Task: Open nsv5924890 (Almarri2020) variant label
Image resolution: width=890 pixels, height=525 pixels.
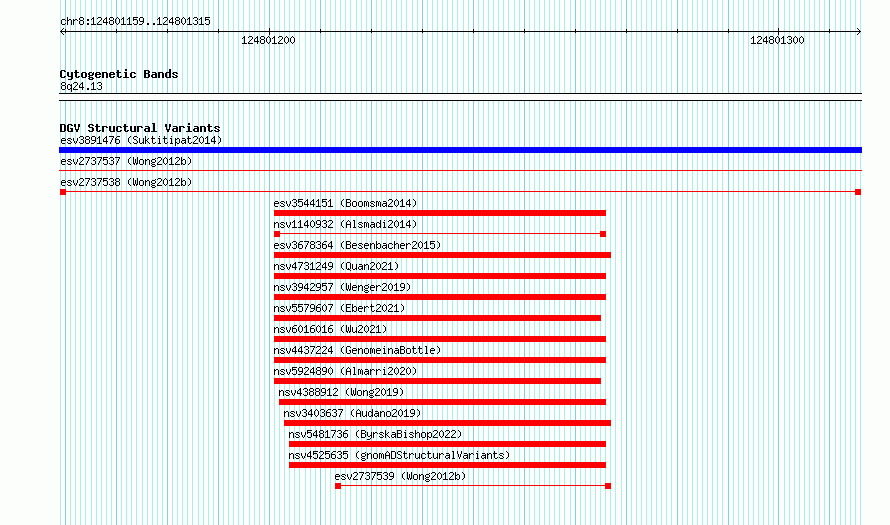Action: pos(345,371)
